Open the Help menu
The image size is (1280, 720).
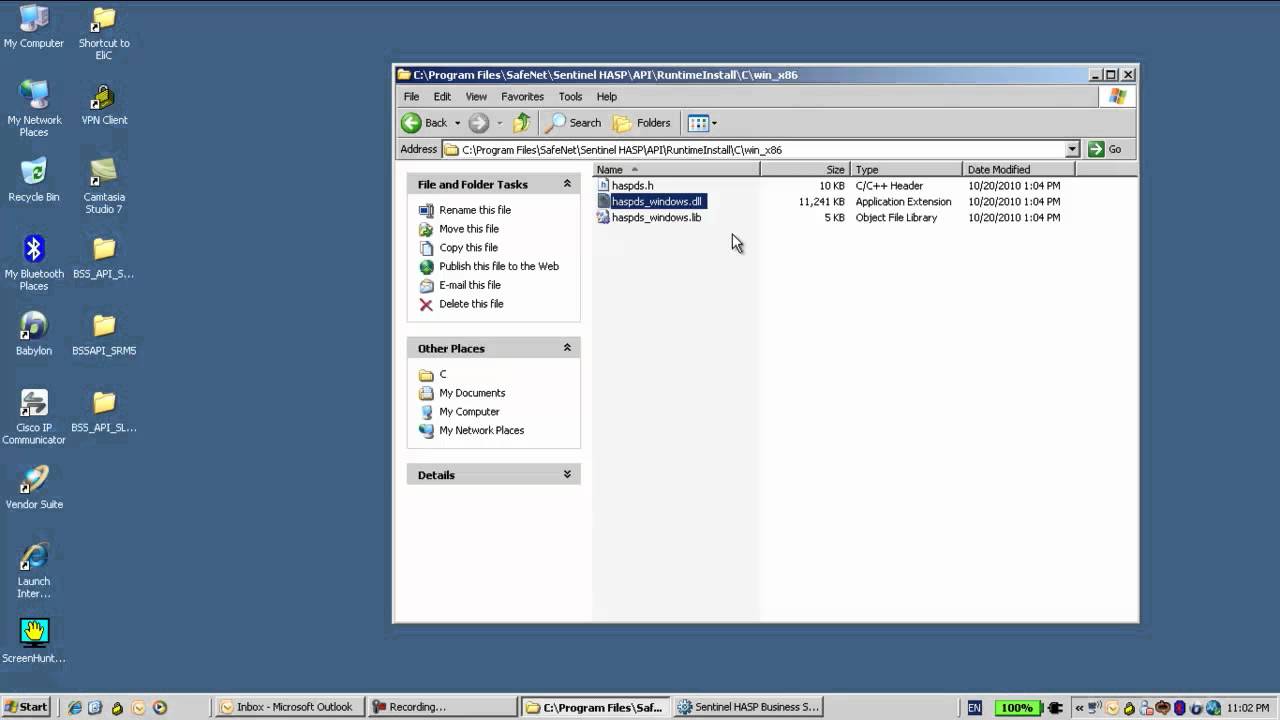(607, 97)
